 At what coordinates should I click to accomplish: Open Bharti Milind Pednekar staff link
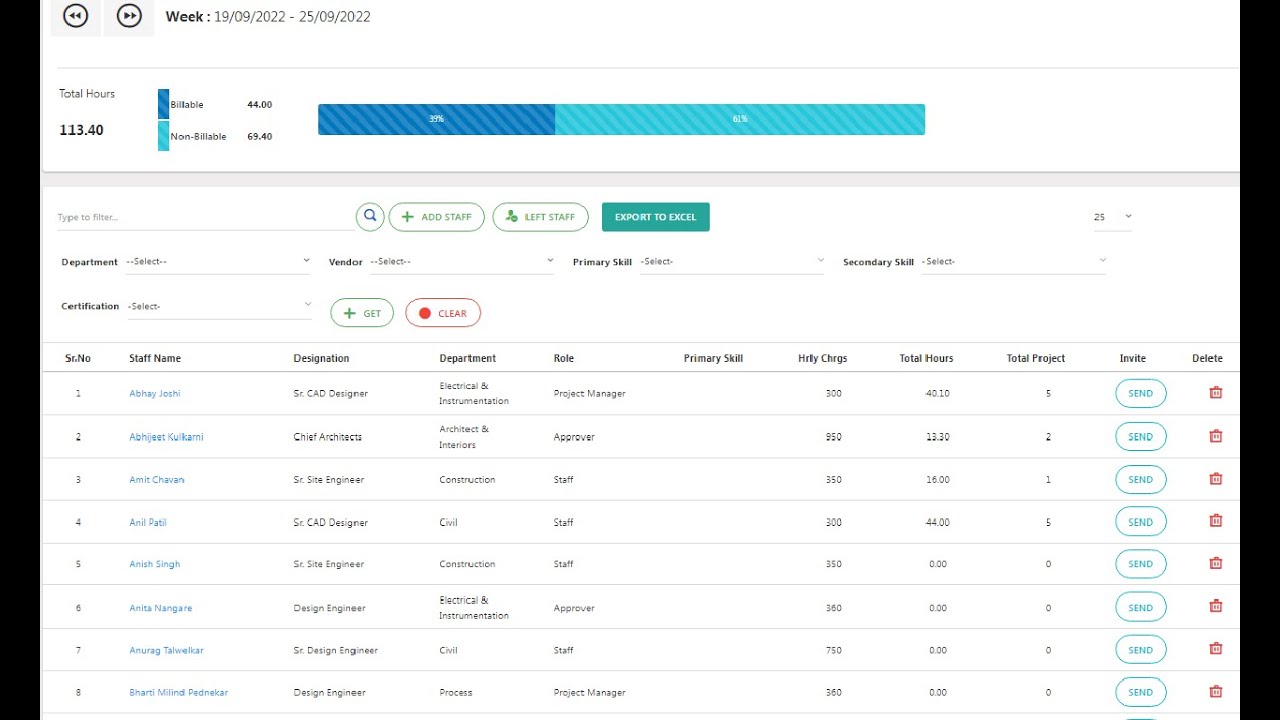179,692
